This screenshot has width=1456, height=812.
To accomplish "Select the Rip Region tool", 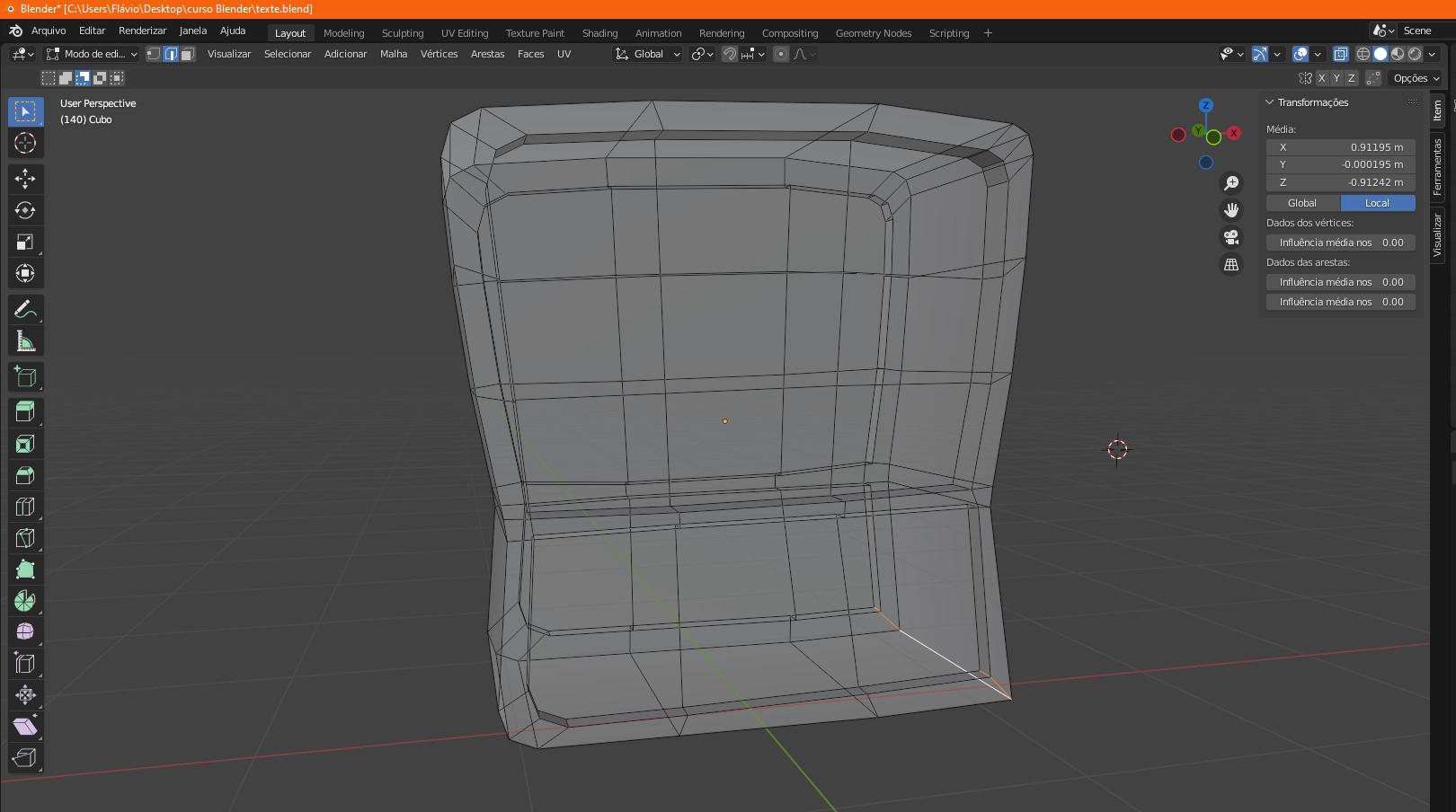I will point(25,757).
